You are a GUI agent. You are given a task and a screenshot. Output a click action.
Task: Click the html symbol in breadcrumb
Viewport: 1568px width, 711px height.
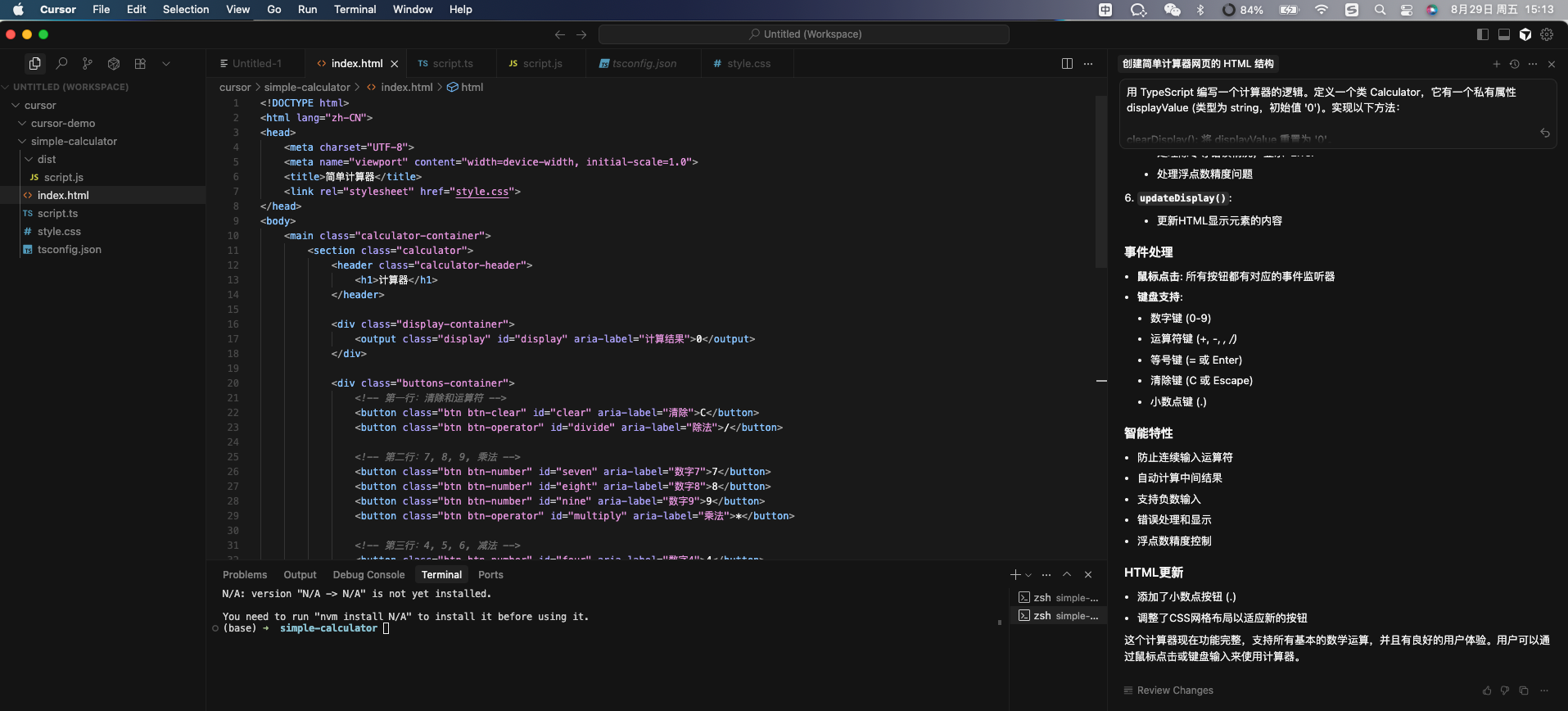pyautogui.click(x=465, y=87)
